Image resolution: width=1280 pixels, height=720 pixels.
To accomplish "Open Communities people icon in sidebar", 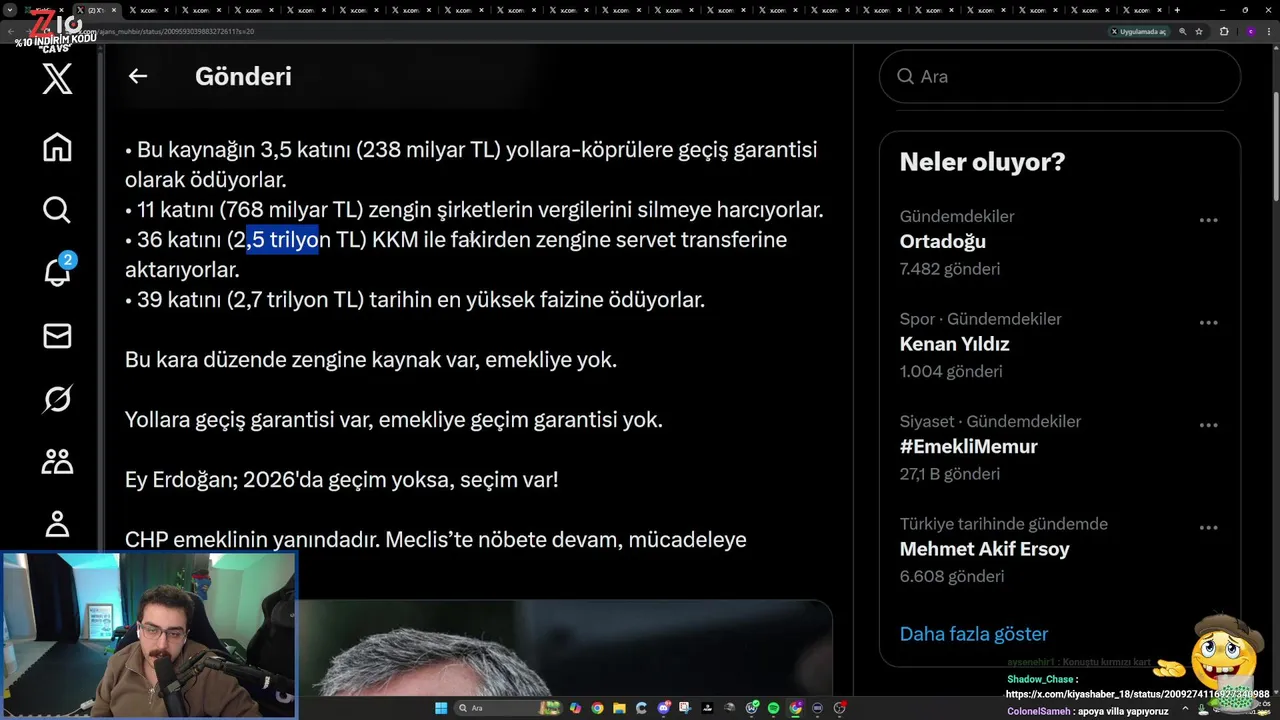I will click(57, 461).
